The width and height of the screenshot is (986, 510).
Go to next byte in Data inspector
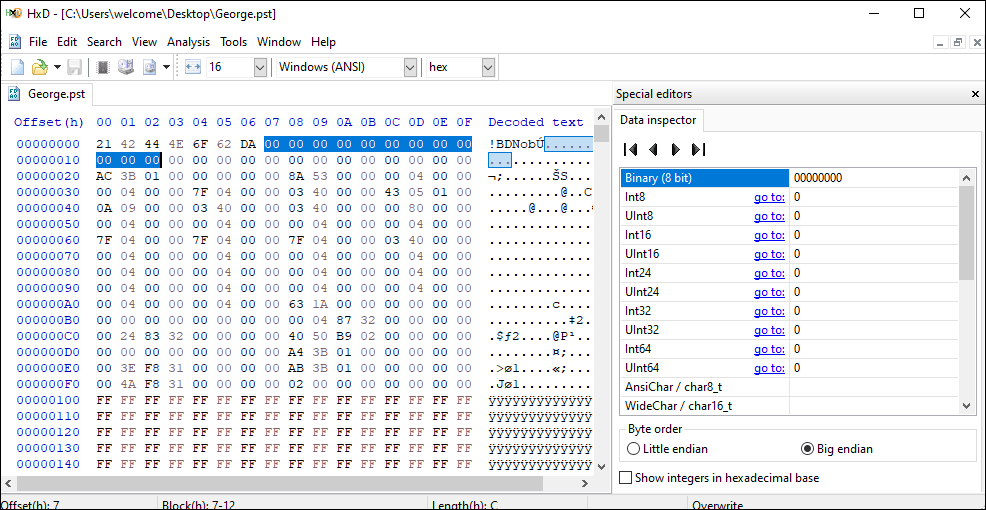(x=676, y=149)
